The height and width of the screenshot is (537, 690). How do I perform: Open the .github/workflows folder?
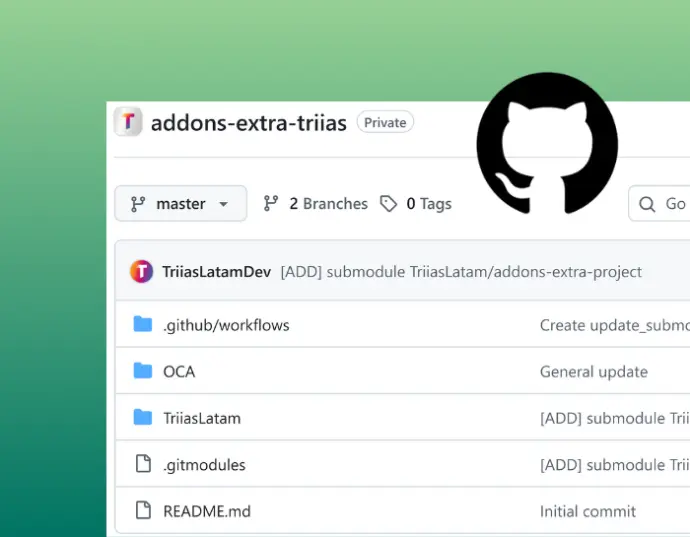[226, 325]
